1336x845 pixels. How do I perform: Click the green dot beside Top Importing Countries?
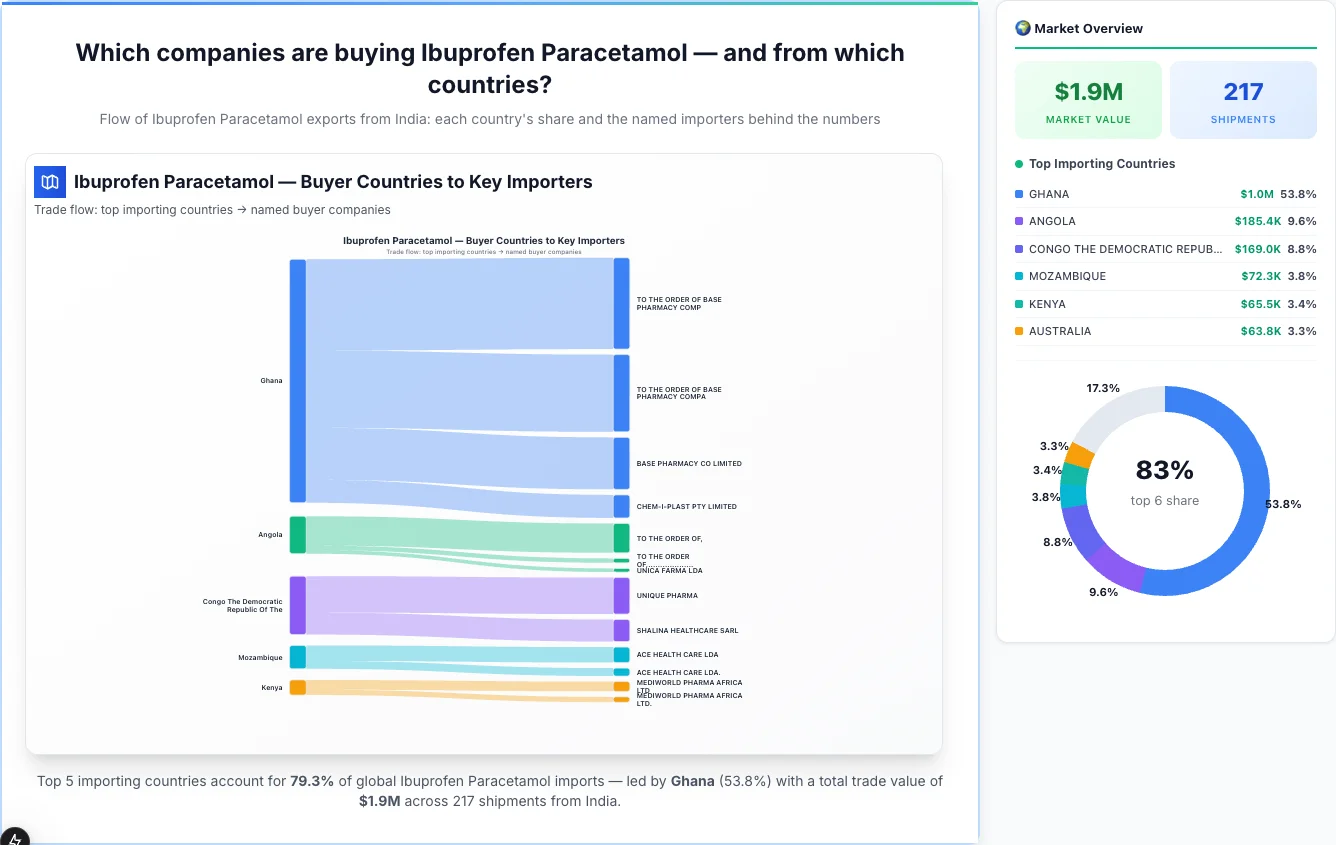click(1019, 164)
